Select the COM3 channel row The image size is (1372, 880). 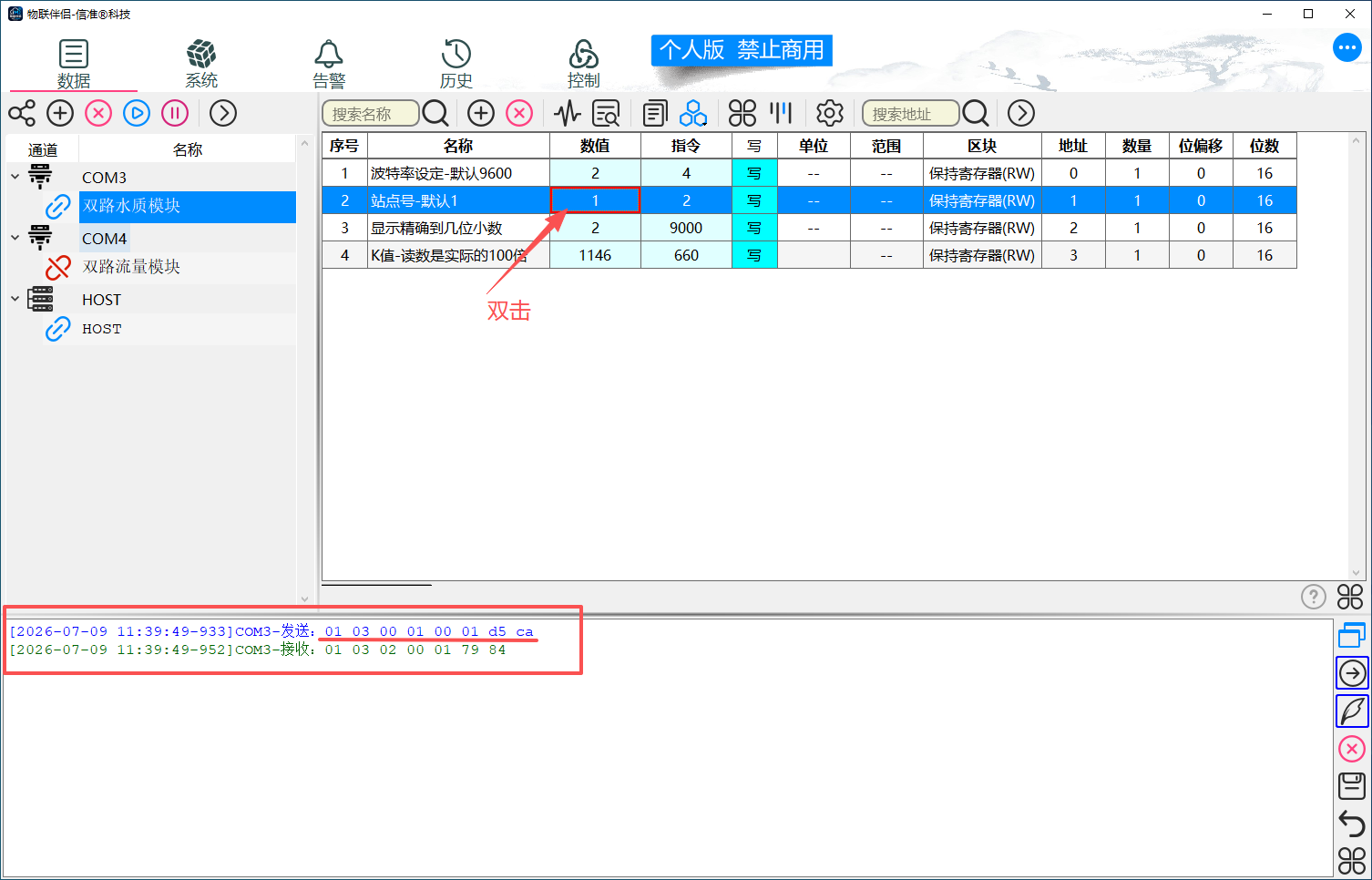pos(104,178)
